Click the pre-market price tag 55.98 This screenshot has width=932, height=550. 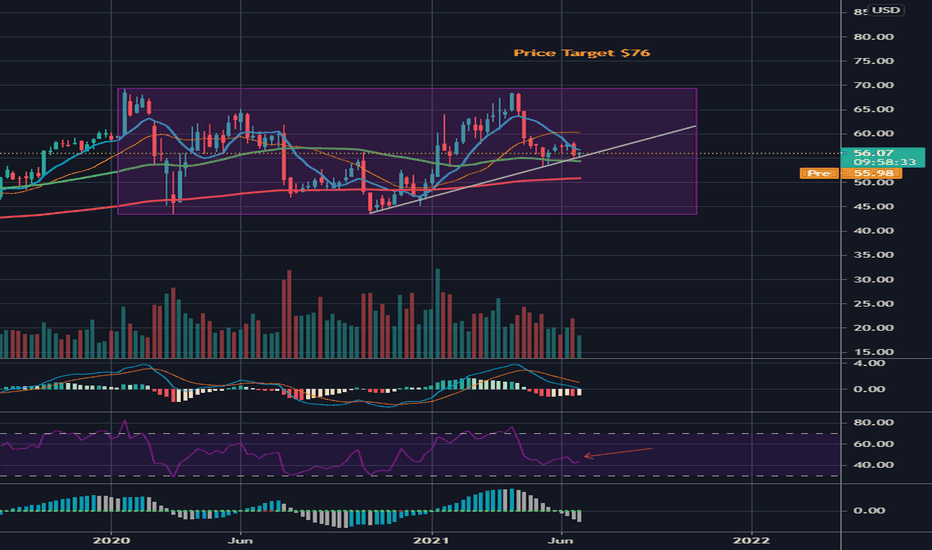point(874,173)
